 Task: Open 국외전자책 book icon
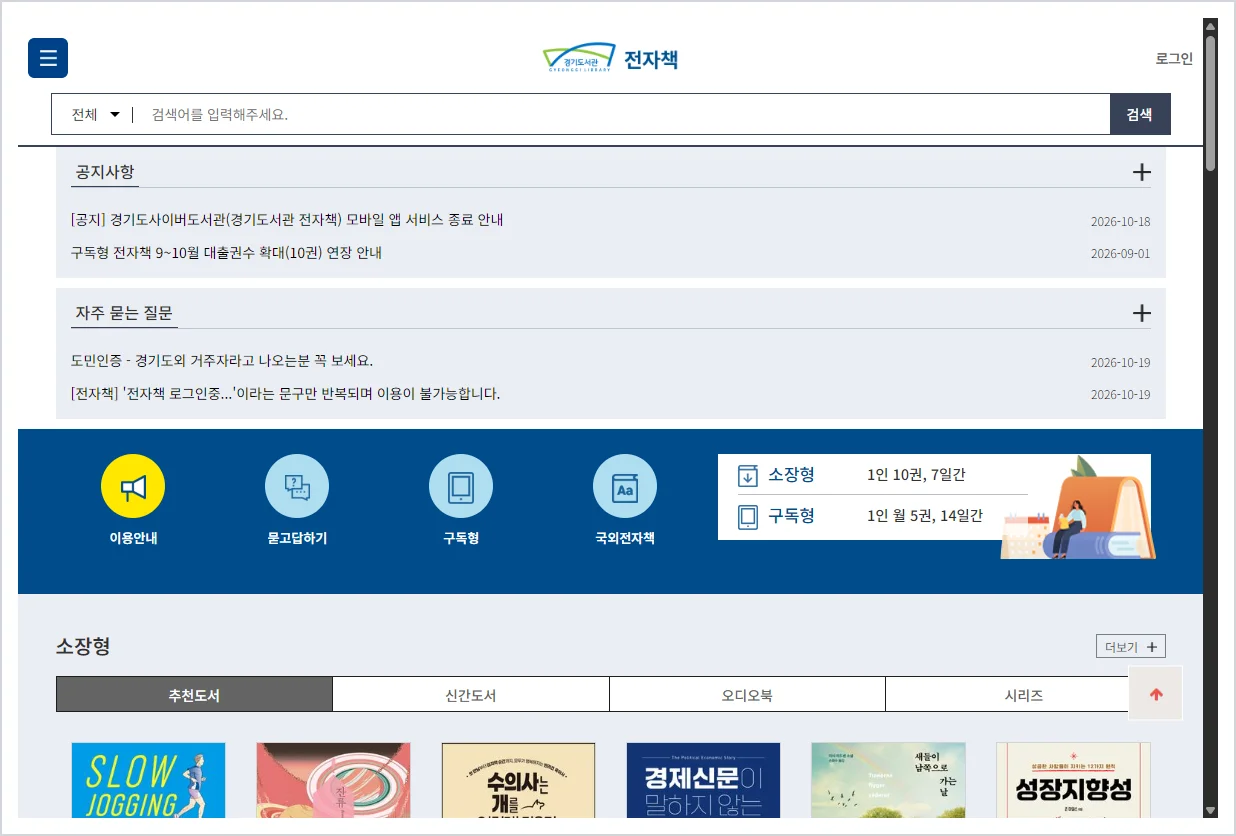pyautogui.click(x=625, y=486)
